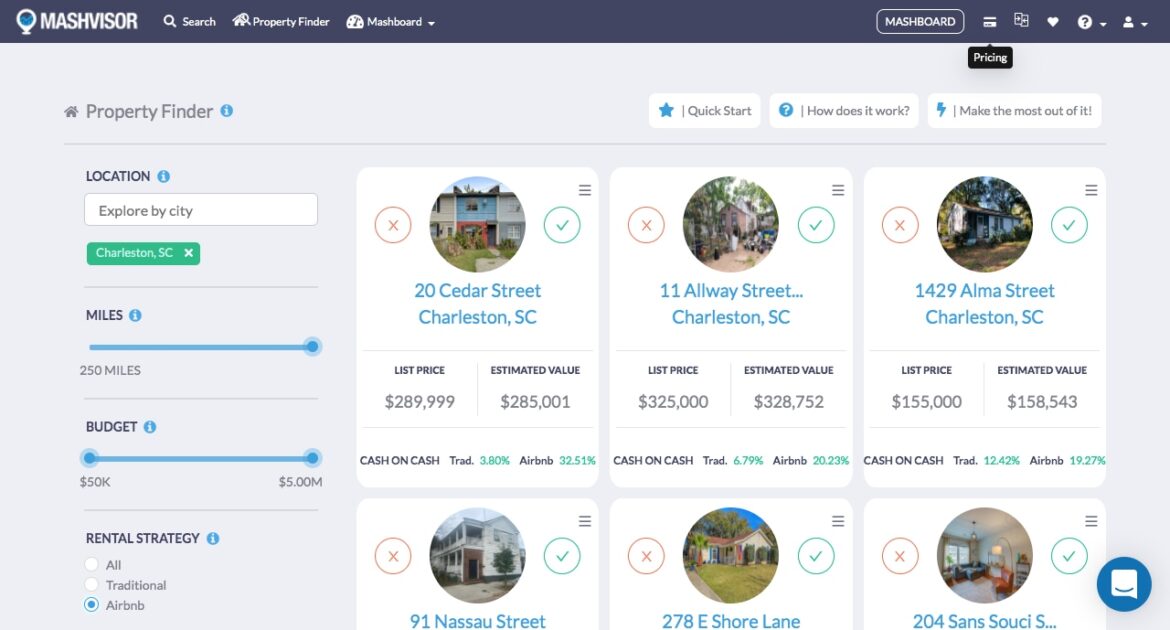Click the outlined MASHBOARD button

coord(920,22)
